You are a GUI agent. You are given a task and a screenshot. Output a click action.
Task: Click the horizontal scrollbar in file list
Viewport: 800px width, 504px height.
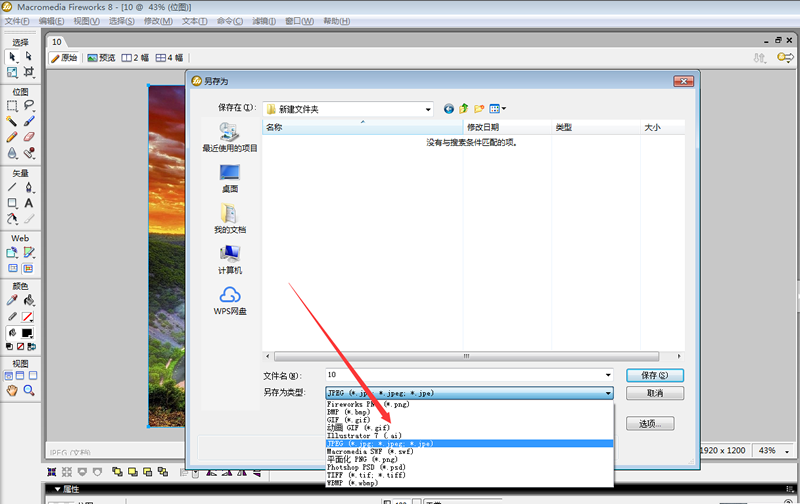[466, 356]
